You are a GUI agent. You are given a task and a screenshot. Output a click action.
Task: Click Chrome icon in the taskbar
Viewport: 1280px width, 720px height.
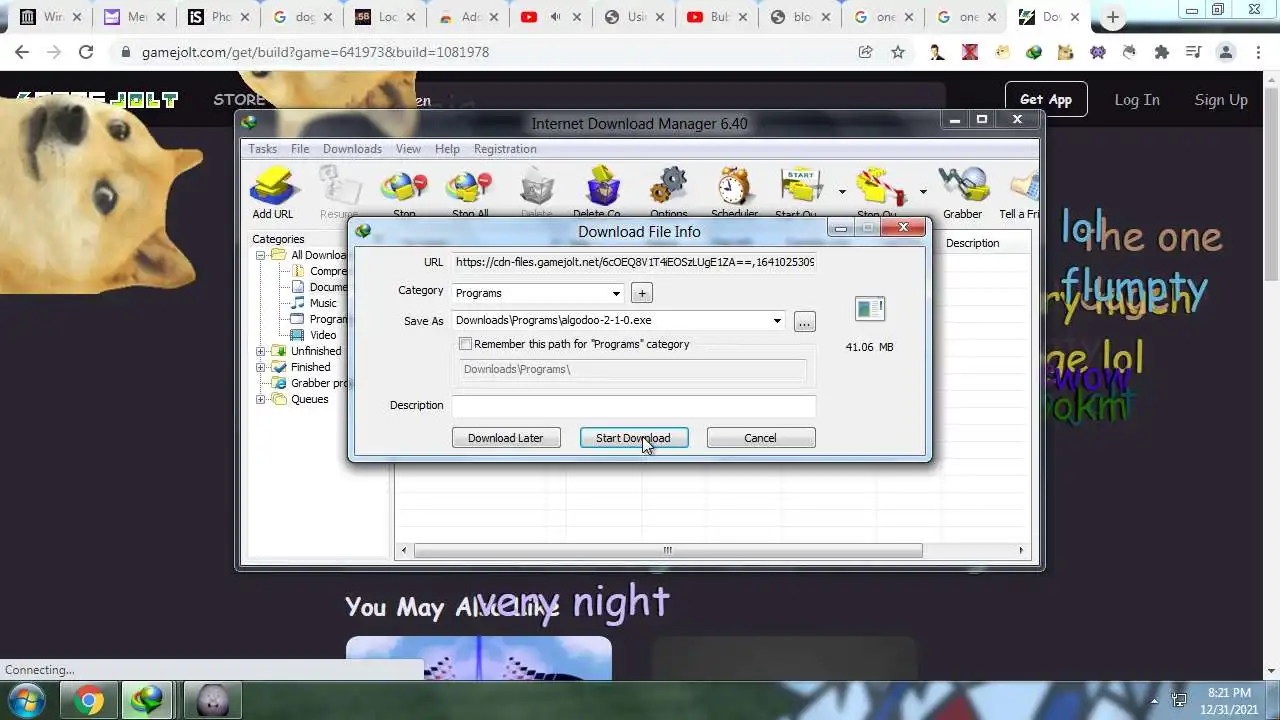coord(88,700)
